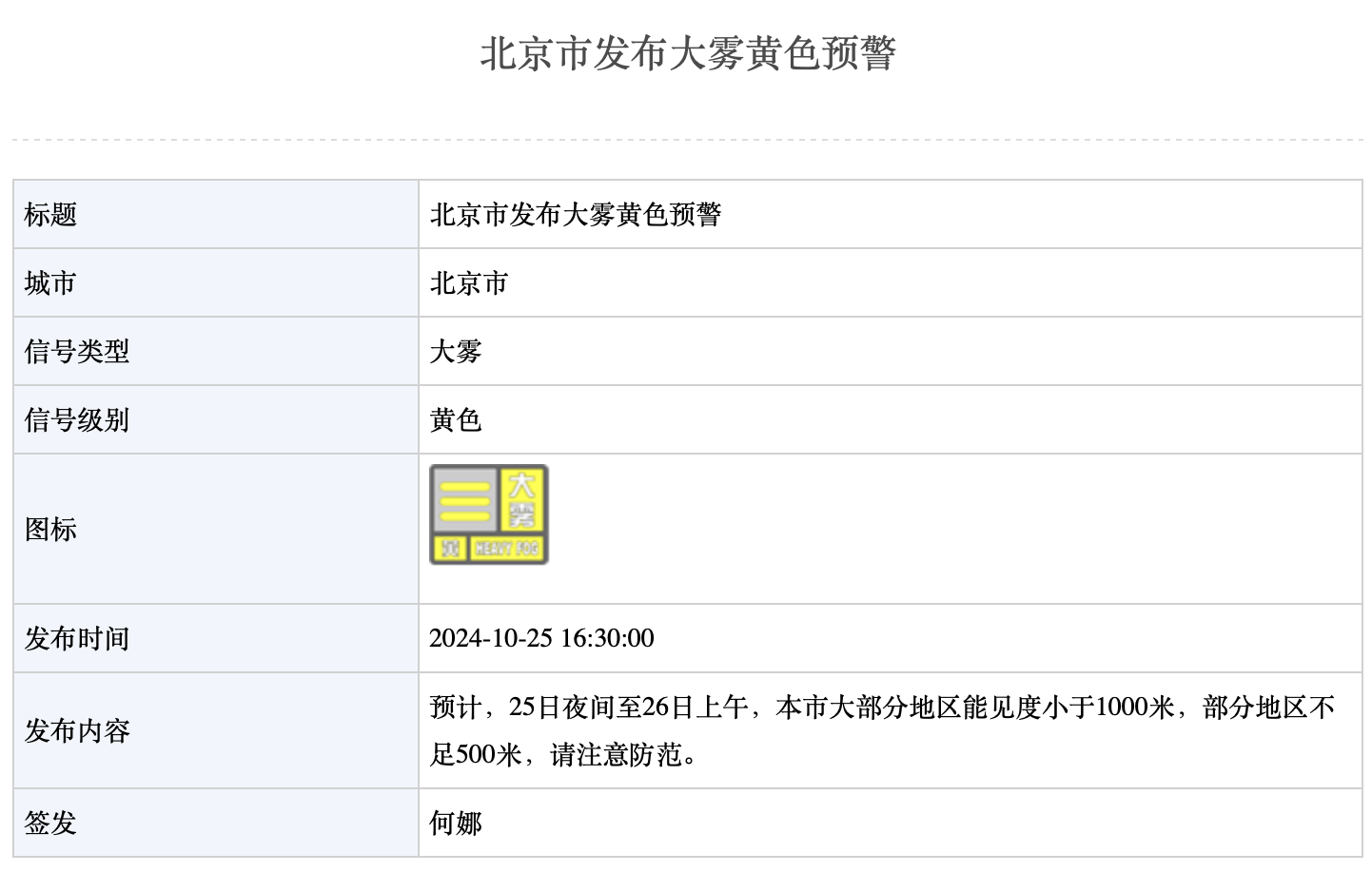Image resolution: width=1372 pixels, height=892 pixels.
Task: Click the dashed divider line below the heading
Action: [687, 140]
